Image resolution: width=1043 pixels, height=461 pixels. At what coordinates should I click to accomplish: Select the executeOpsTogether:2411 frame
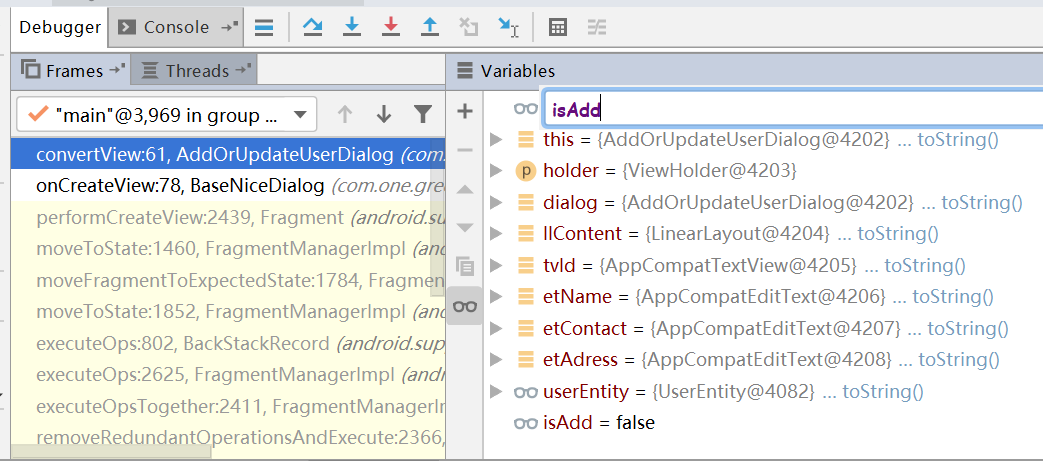pos(228,406)
